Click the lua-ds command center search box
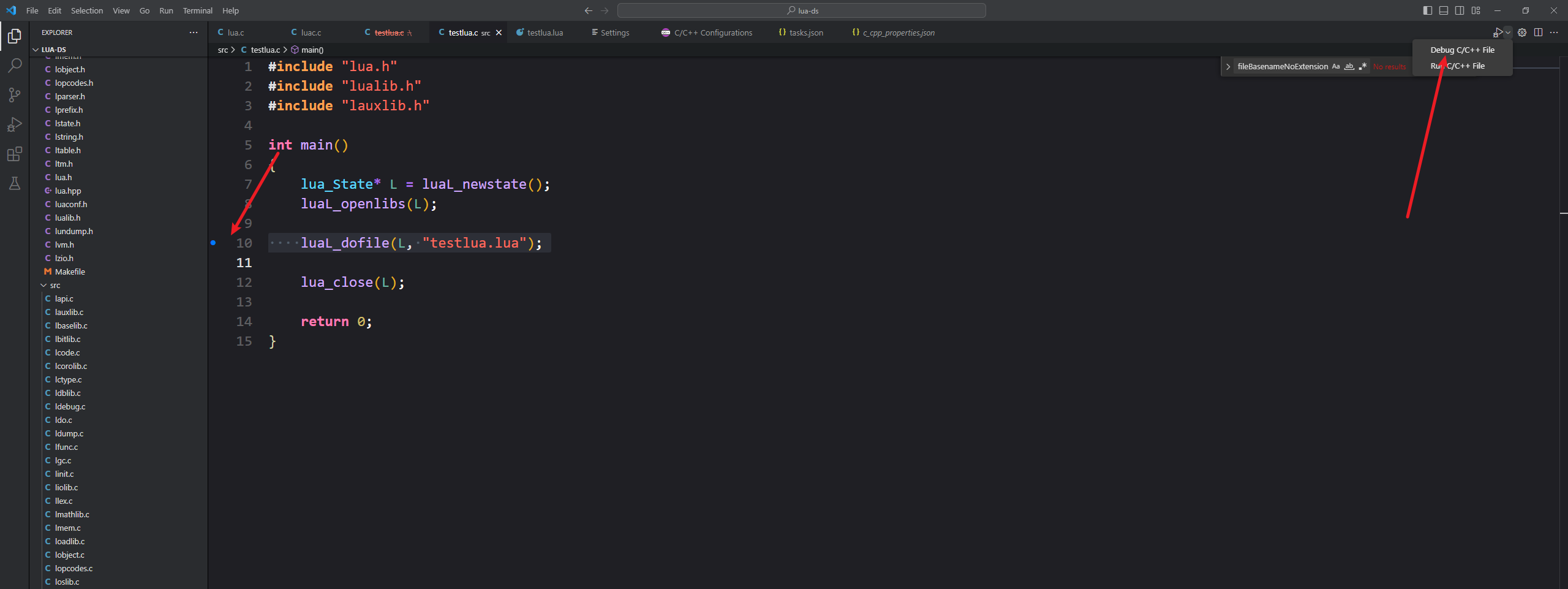 (x=802, y=10)
